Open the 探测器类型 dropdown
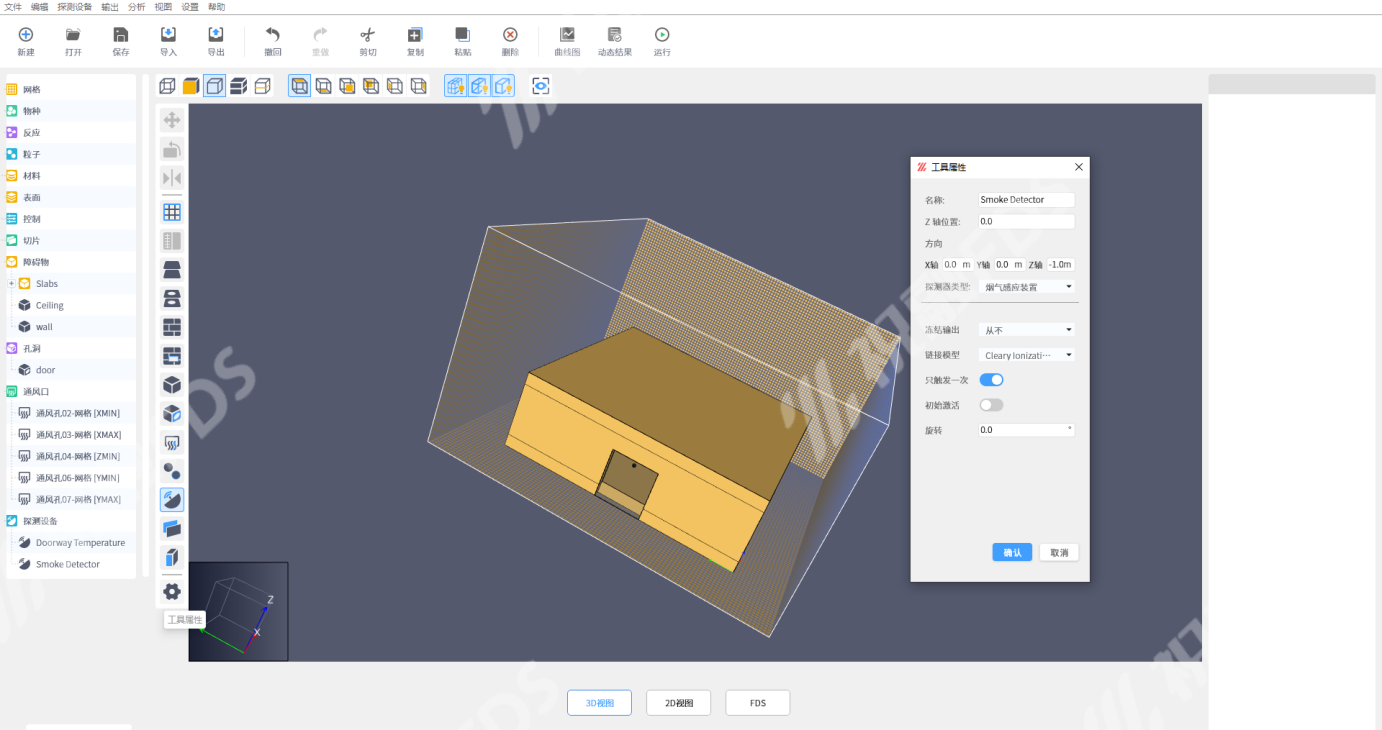 1027,287
